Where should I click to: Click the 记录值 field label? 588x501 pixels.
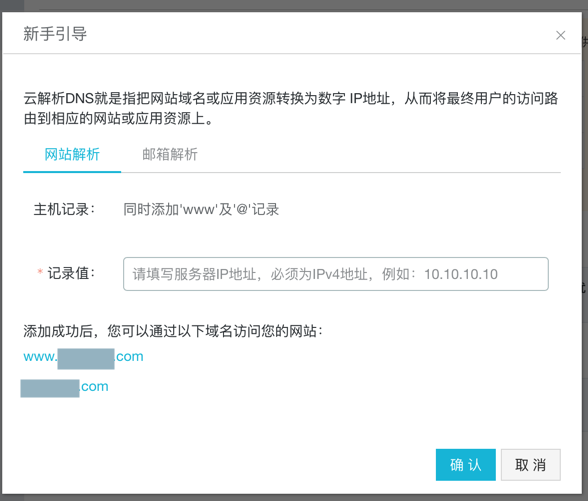(71, 273)
